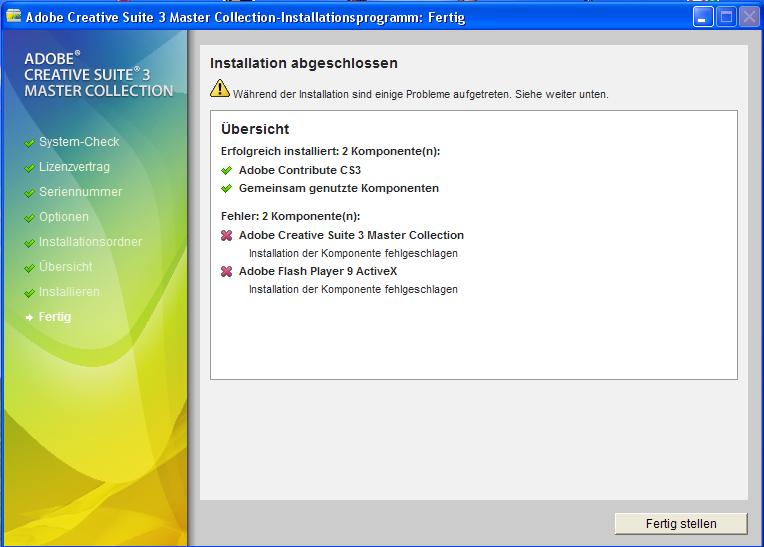Click the warning message about installation problems
Image resolution: width=764 pixels, height=547 pixels.
[x=420, y=94]
